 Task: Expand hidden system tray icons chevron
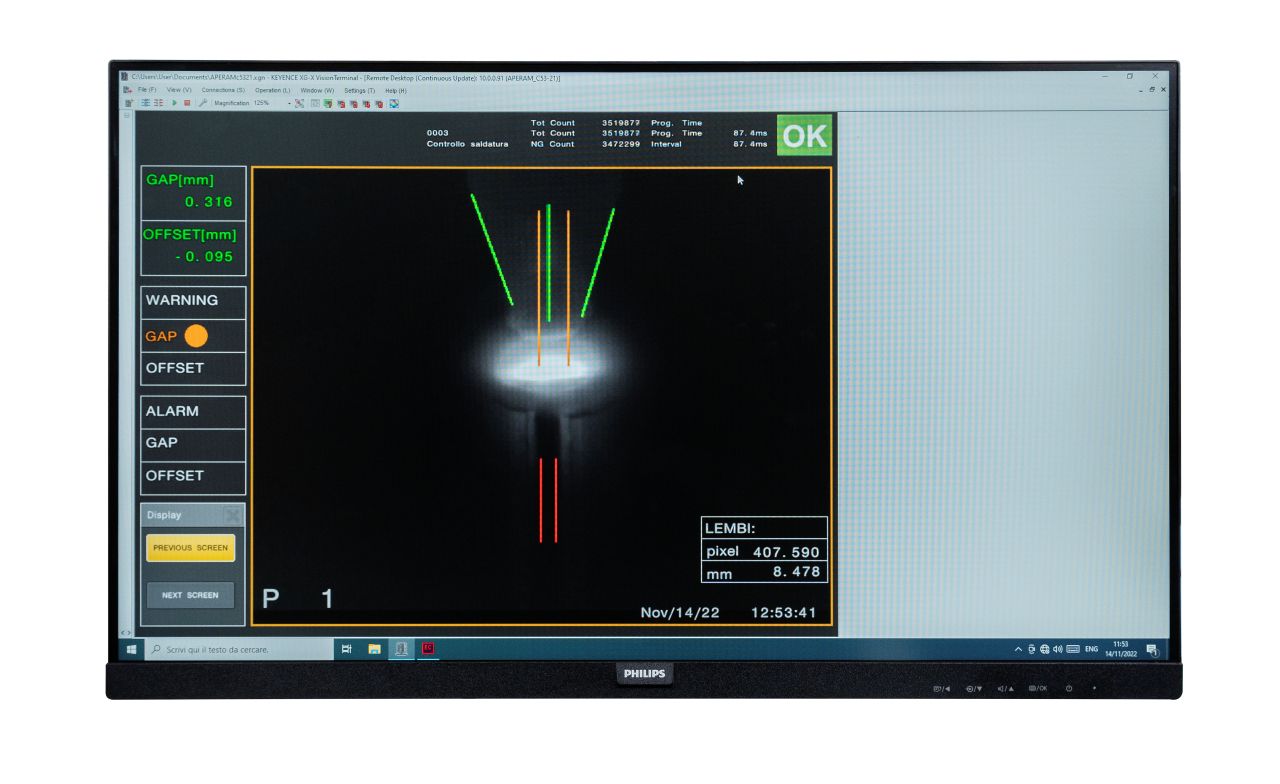1019,649
